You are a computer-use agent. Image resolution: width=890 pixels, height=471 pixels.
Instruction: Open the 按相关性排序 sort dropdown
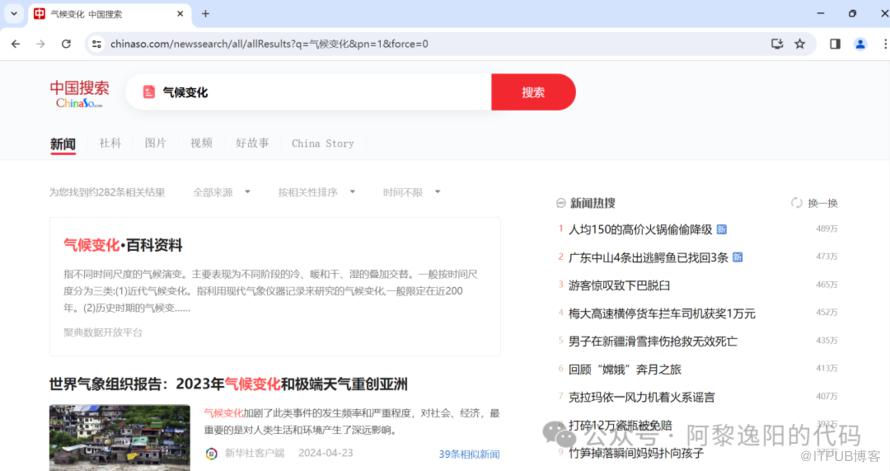315,192
